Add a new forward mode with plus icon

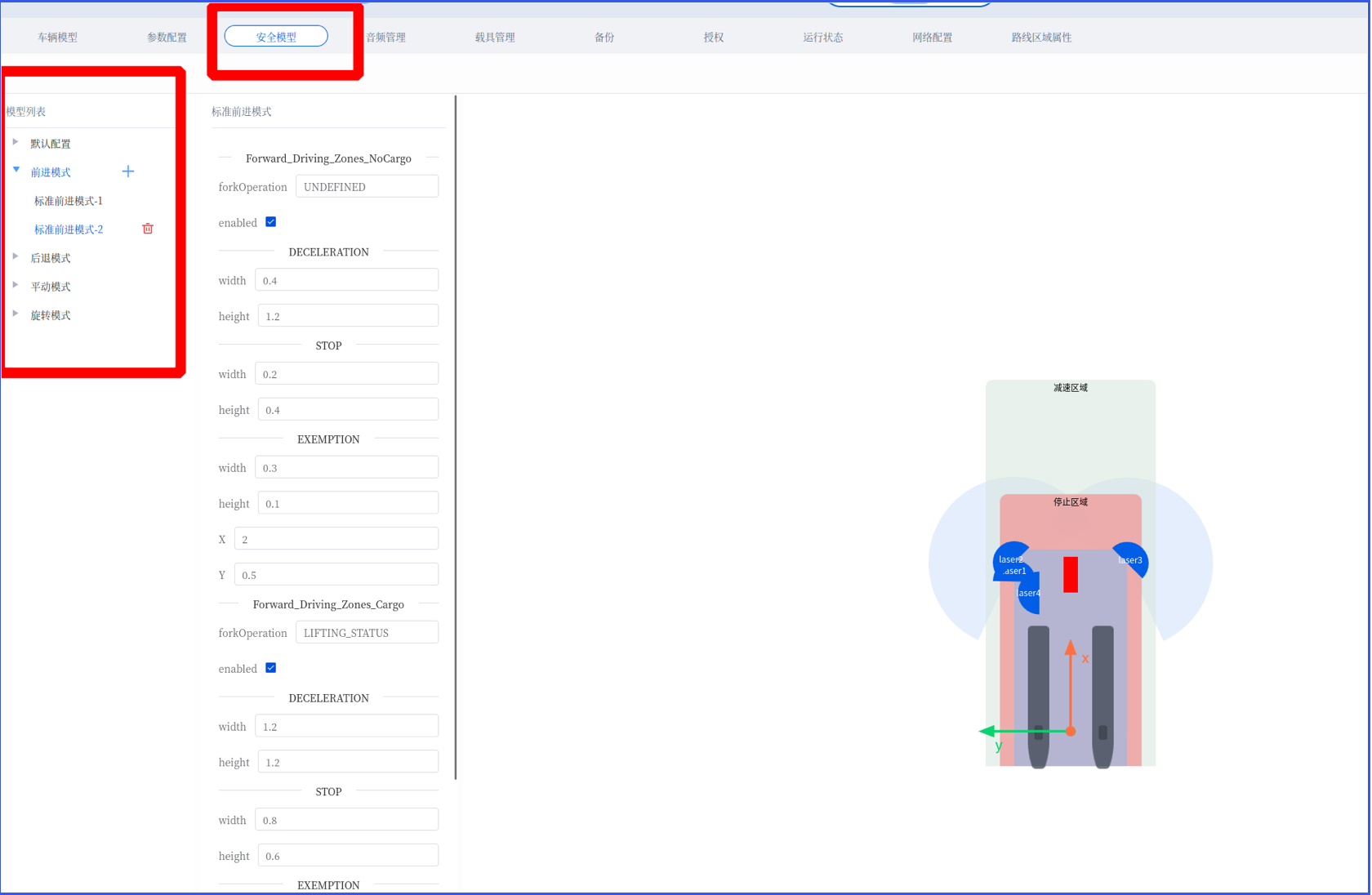point(128,171)
